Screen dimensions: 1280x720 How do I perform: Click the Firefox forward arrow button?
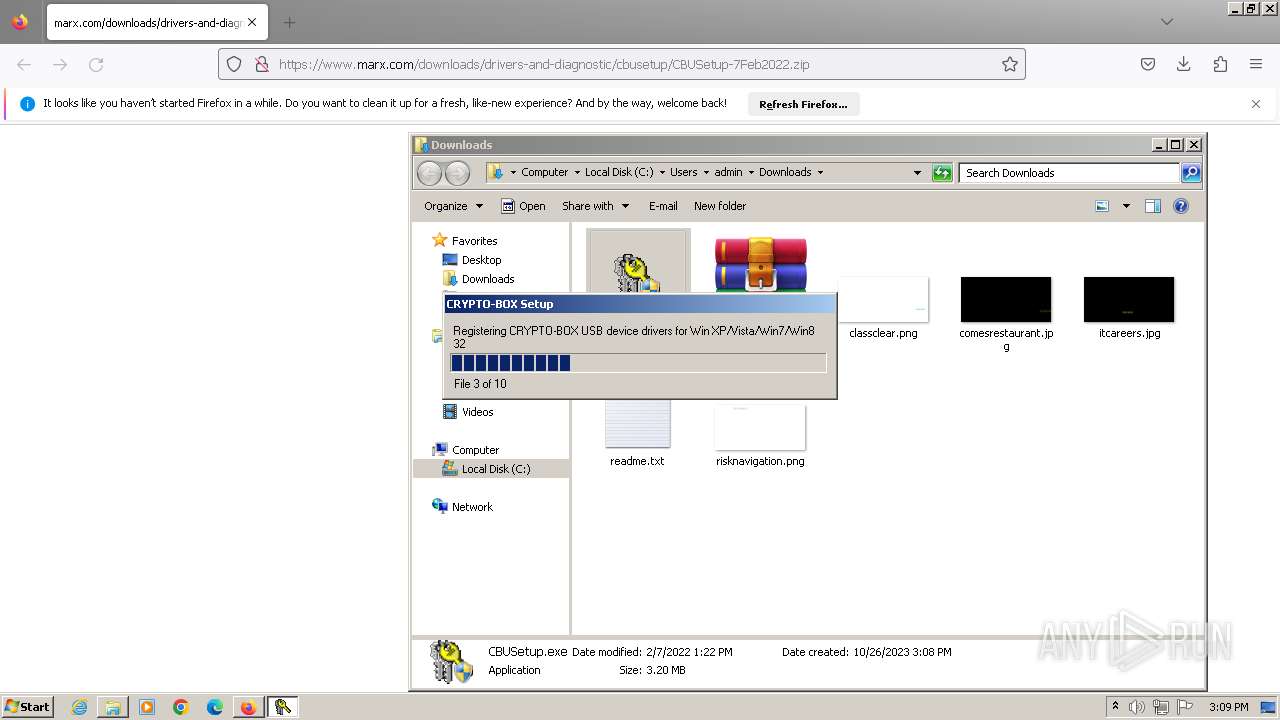60,64
